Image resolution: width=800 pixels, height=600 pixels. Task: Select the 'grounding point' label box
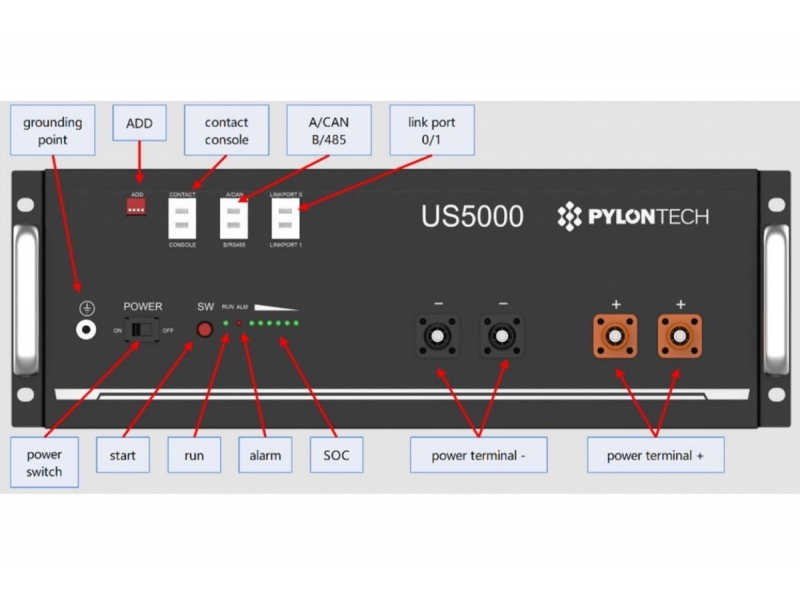[53, 131]
